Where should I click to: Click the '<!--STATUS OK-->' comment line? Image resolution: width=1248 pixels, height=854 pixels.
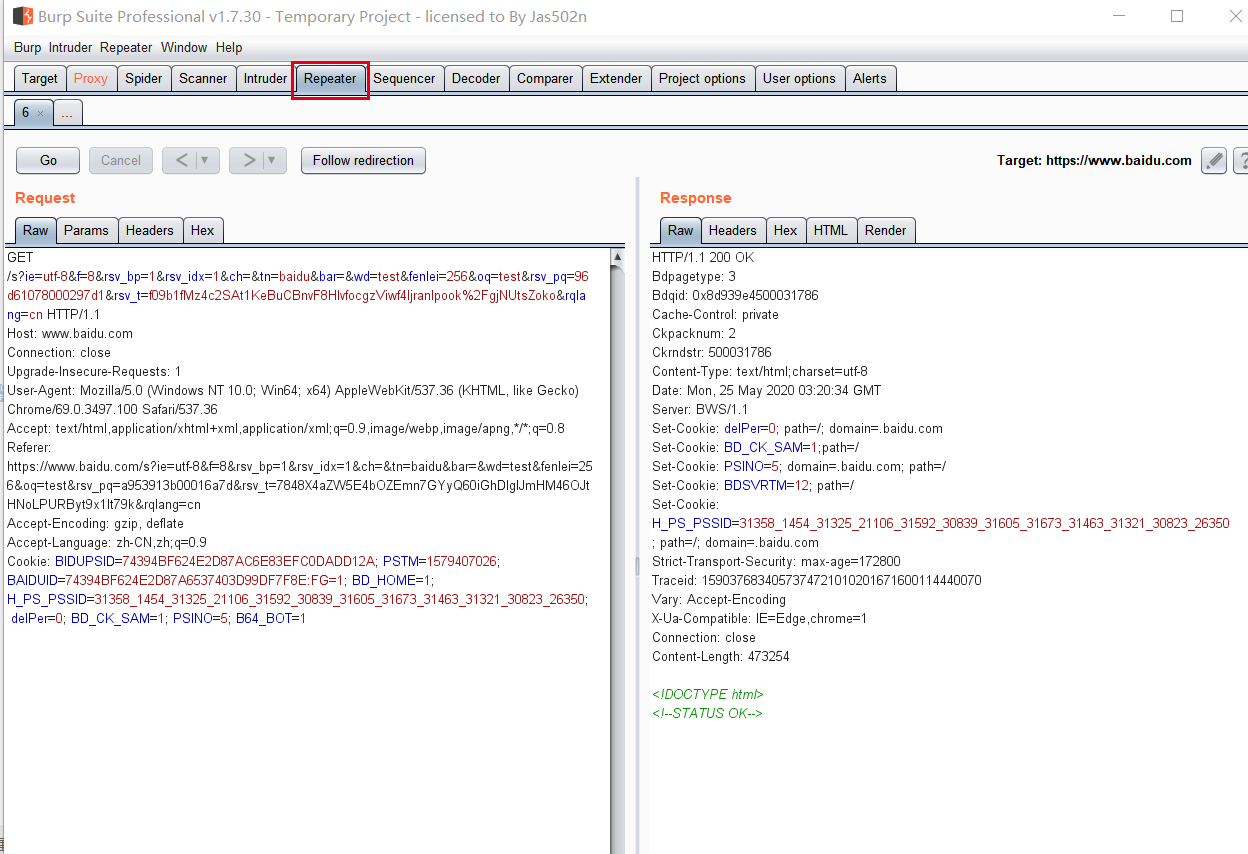click(x=707, y=713)
